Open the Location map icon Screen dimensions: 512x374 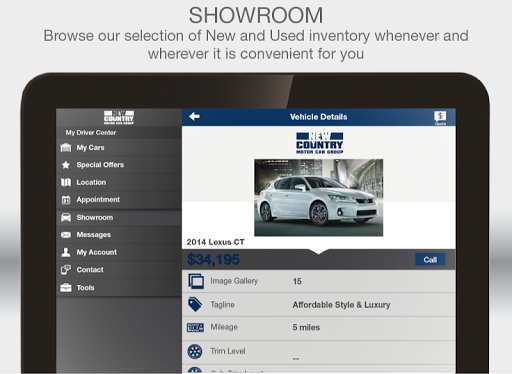click(x=66, y=182)
